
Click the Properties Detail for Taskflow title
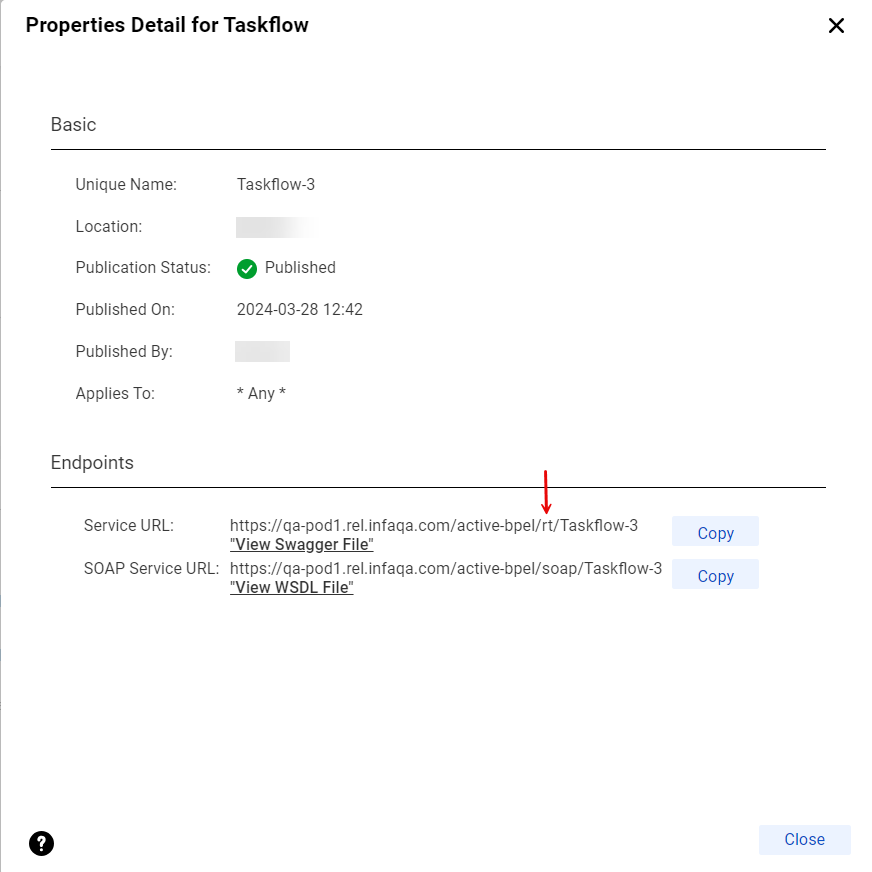point(167,25)
